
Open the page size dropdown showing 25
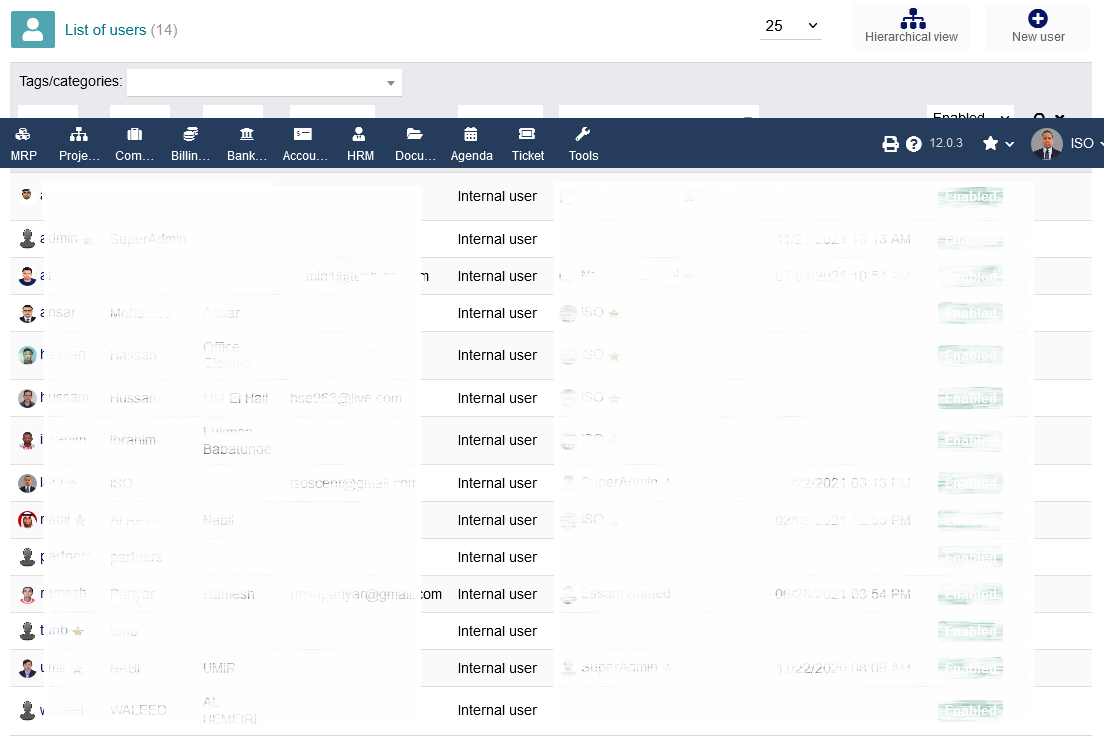790,26
